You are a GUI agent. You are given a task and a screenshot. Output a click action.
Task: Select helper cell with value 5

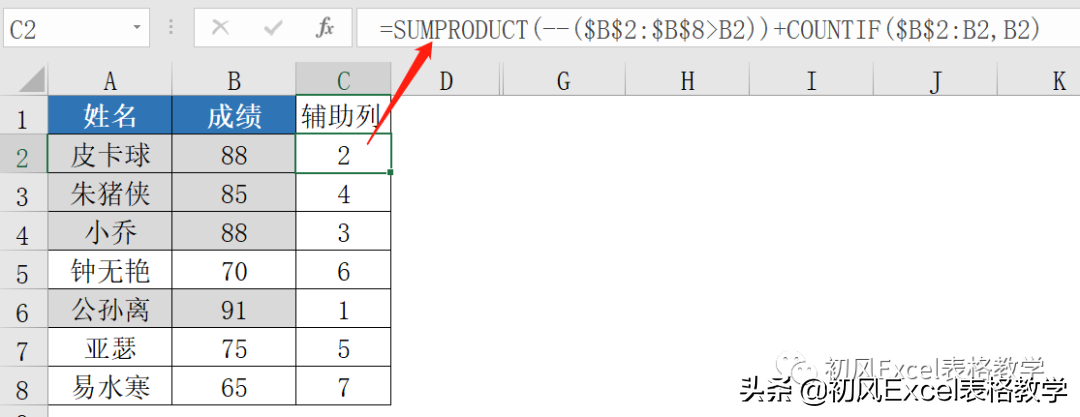tap(344, 347)
